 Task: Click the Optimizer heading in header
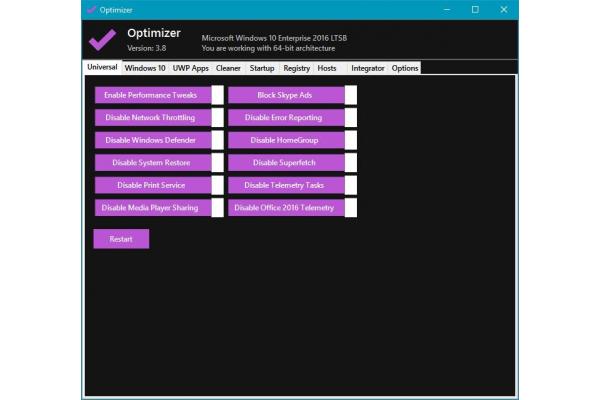[154, 33]
